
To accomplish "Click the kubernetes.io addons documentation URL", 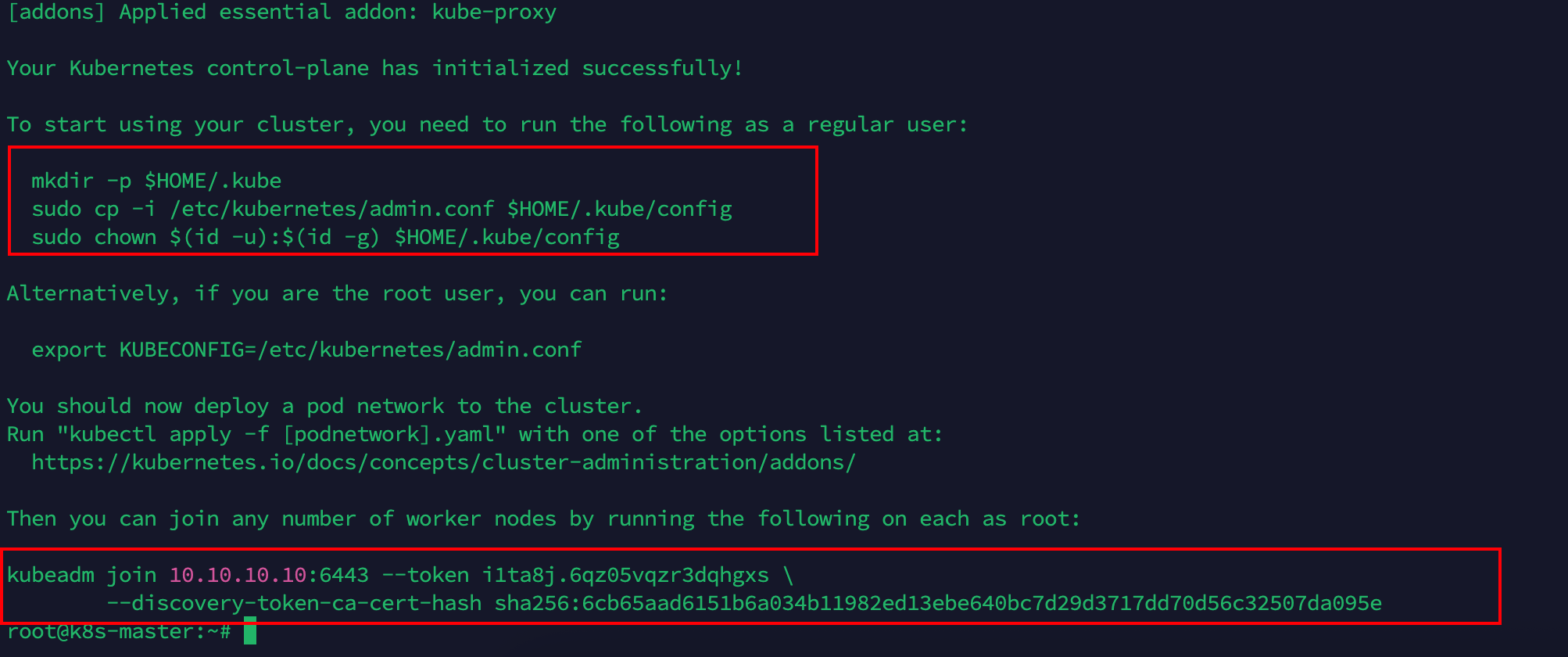I will (x=444, y=462).
